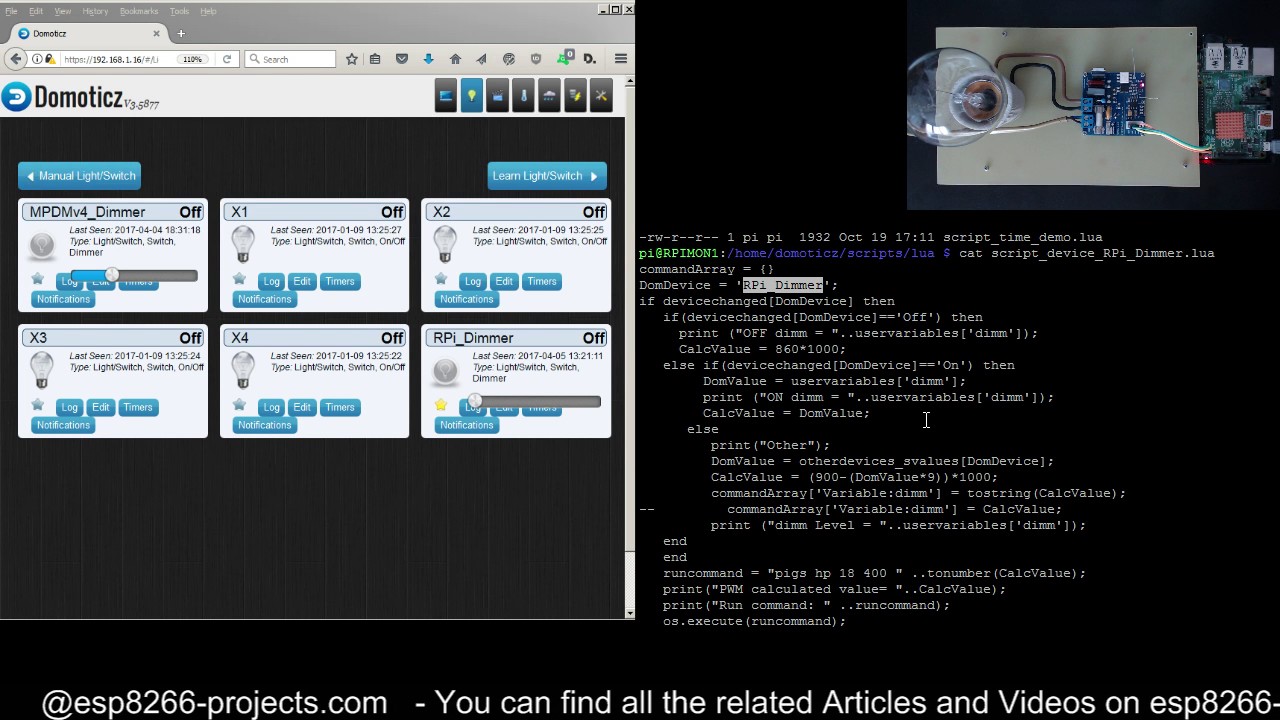
Task: Mark X3 as favorite with its star
Action: pyautogui.click(x=37, y=405)
